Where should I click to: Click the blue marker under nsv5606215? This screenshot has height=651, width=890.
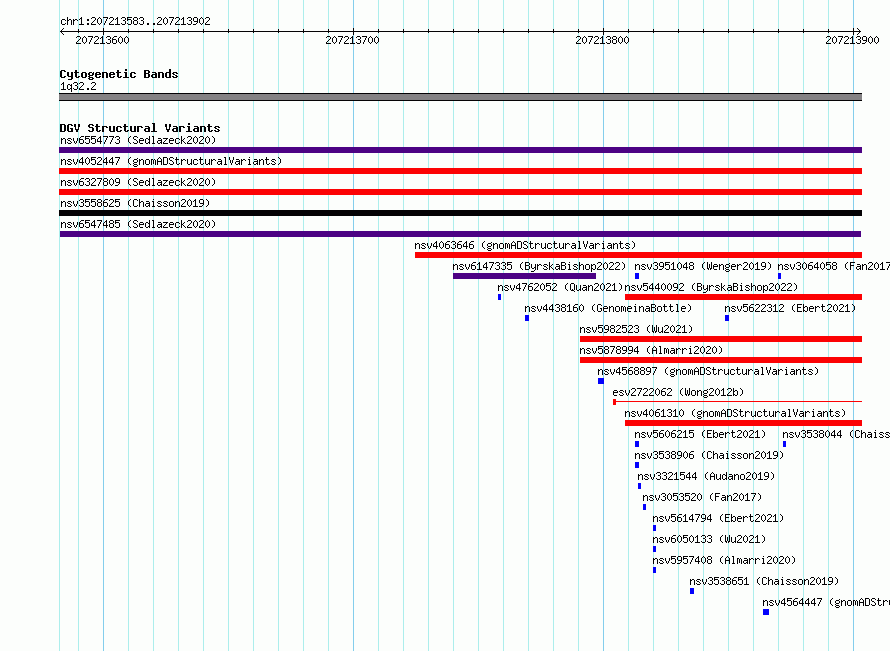637,444
